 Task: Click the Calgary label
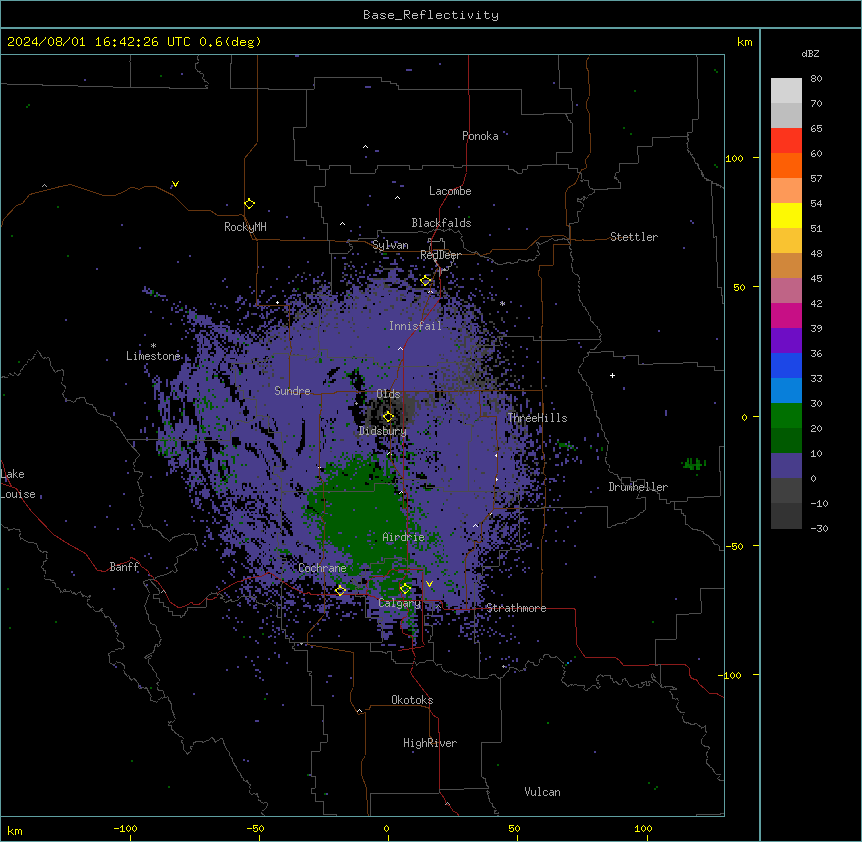tap(400, 603)
